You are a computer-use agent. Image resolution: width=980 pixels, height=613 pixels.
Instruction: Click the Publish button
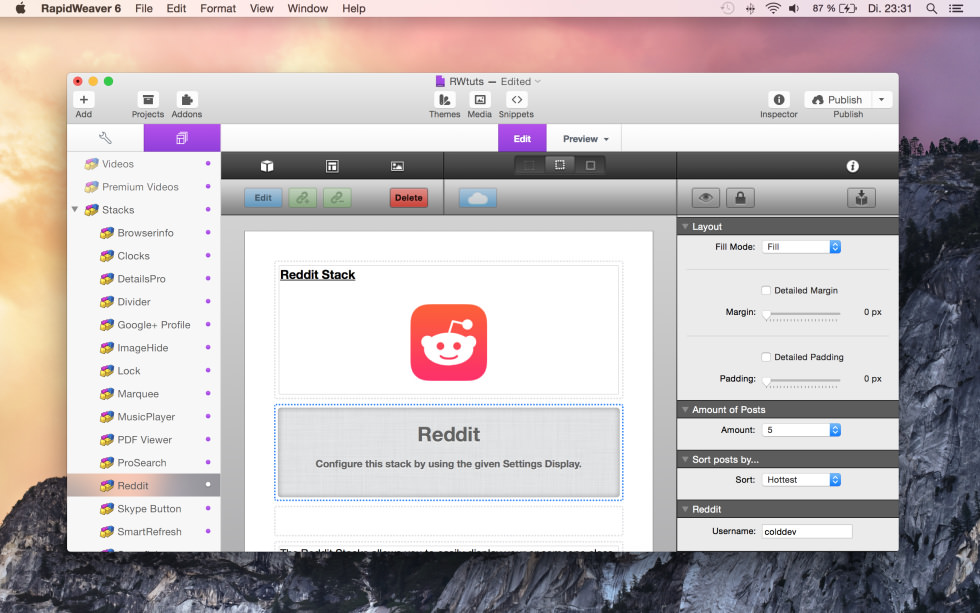point(838,100)
